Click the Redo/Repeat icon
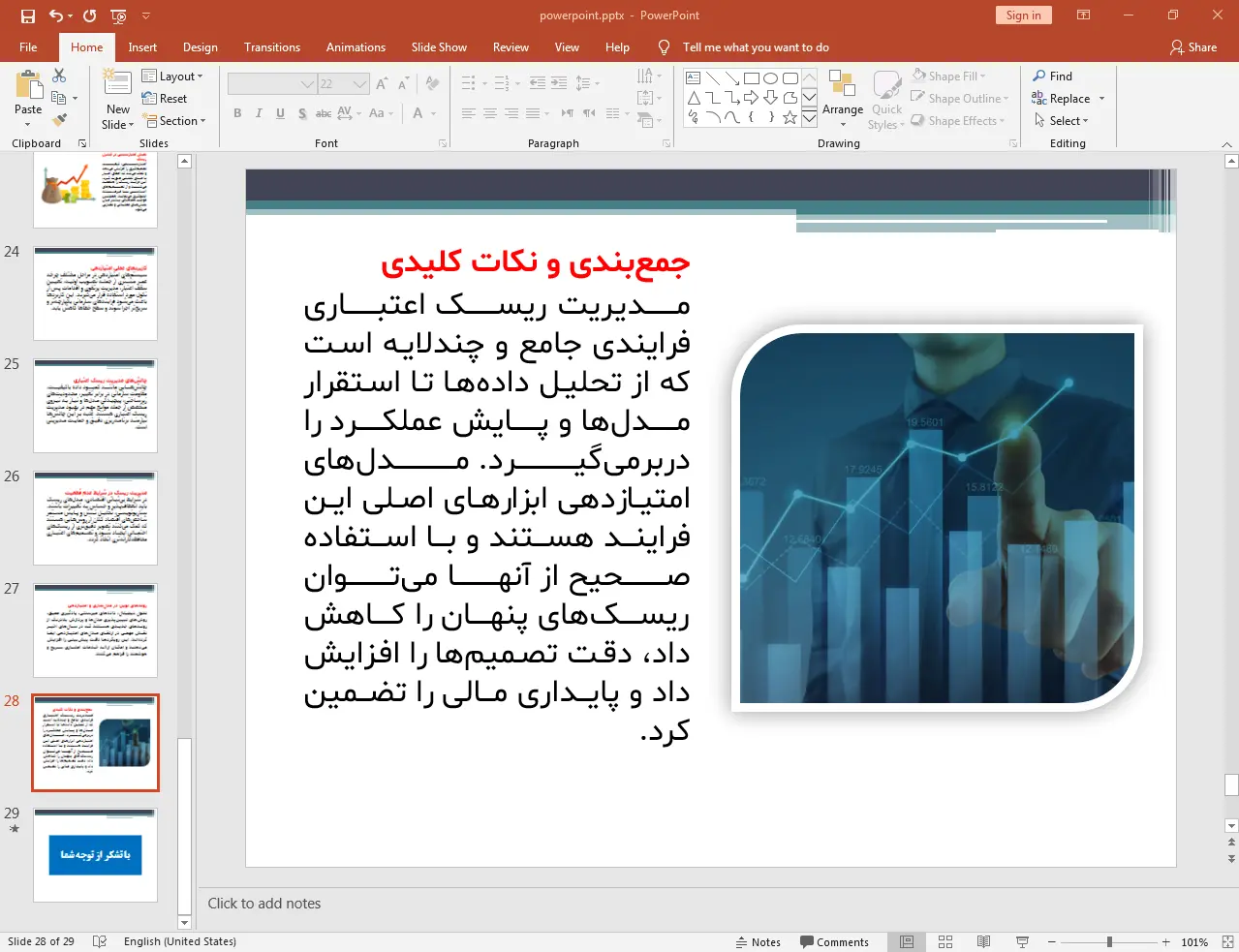The height and width of the screenshot is (952, 1239). pyautogui.click(x=90, y=15)
